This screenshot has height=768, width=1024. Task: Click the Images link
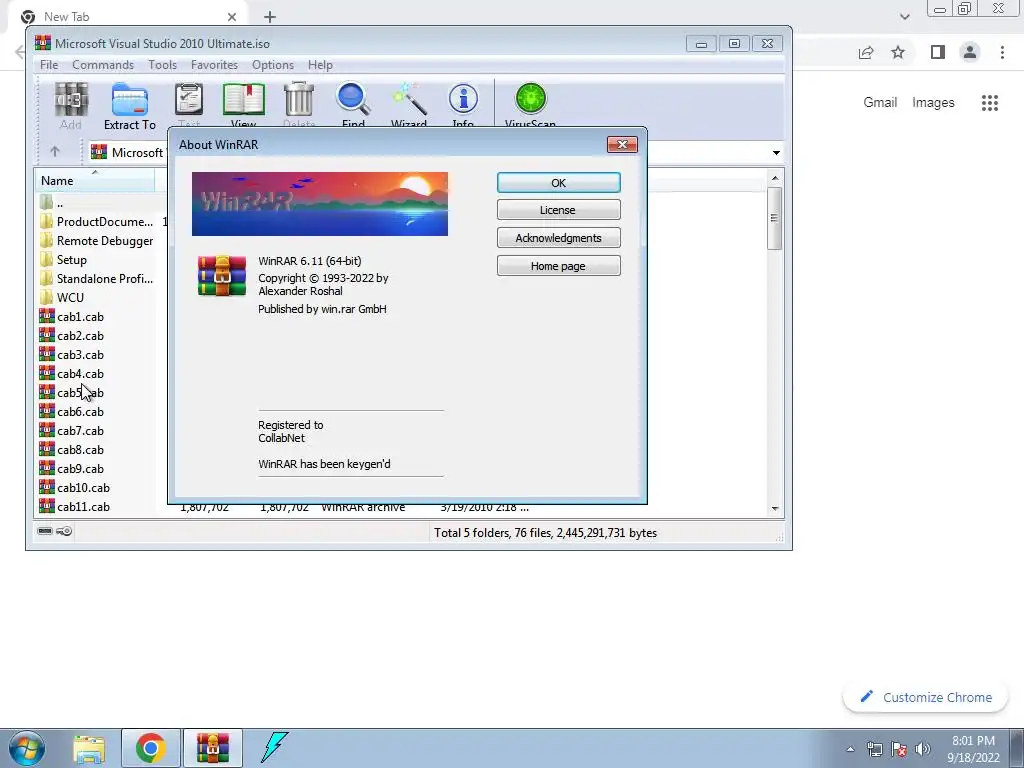pos(933,103)
